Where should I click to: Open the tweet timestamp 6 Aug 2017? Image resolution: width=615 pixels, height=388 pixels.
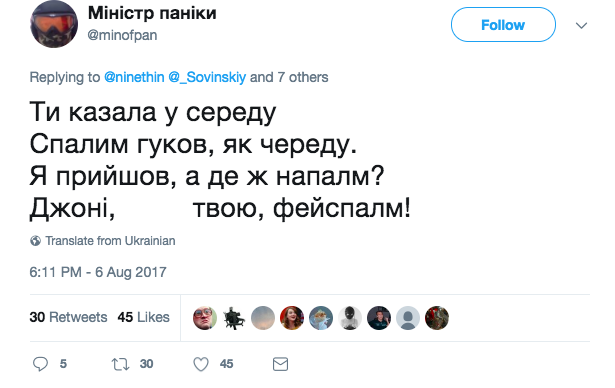tap(98, 272)
